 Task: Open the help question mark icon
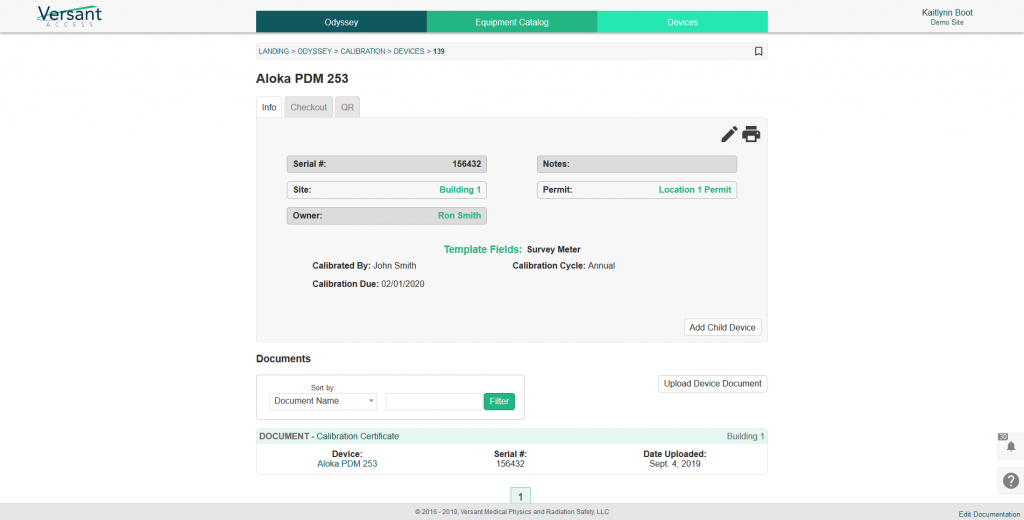tap(1010, 481)
